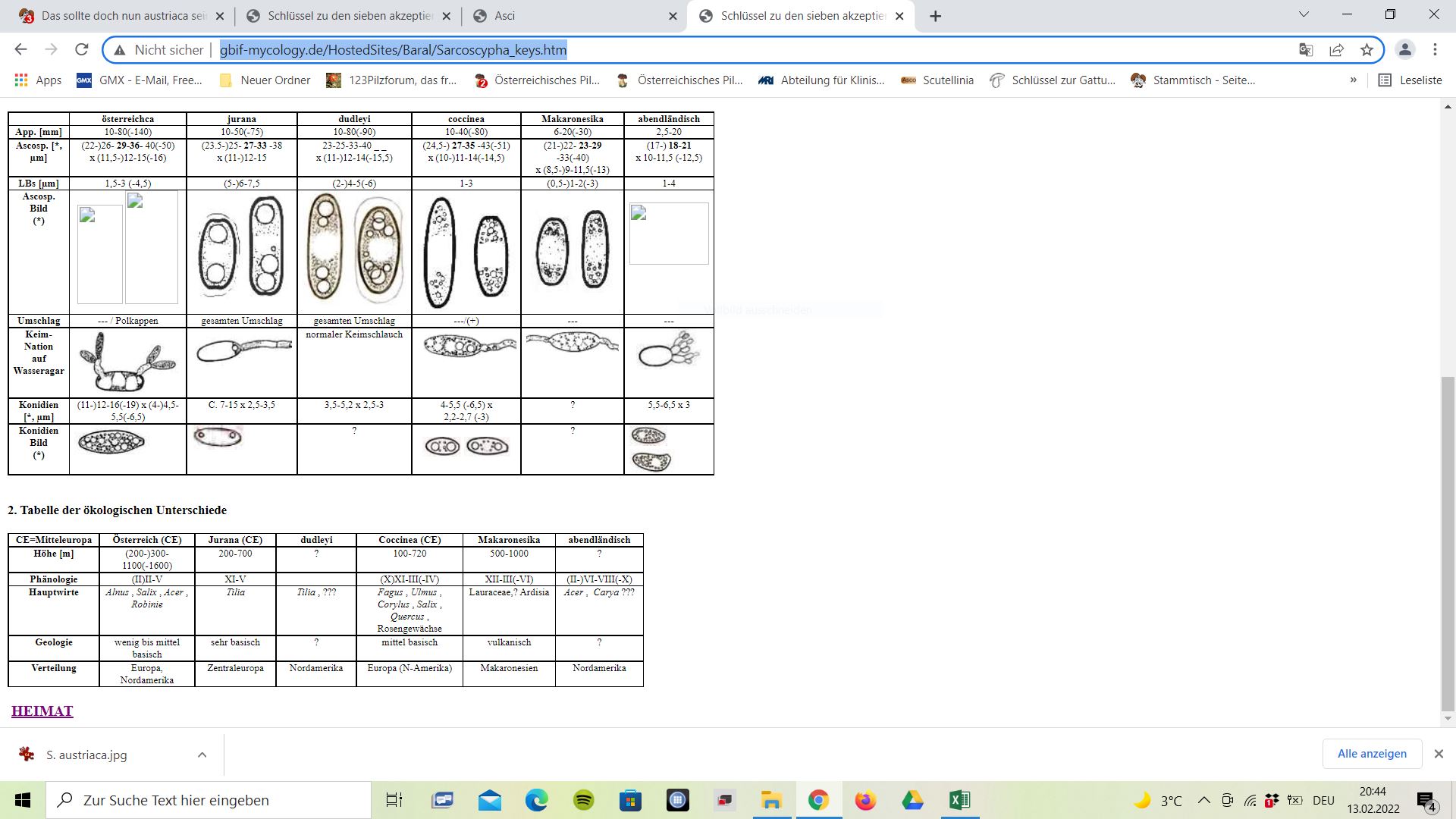Open Chrome three-dot menu
This screenshot has height=819, width=1456.
1435,50
